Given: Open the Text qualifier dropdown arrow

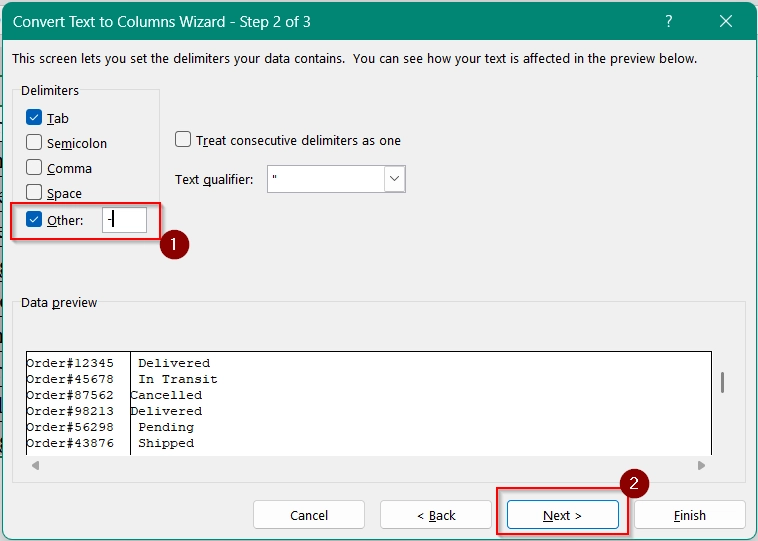Looking at the screenshot, I should point(394,179).
